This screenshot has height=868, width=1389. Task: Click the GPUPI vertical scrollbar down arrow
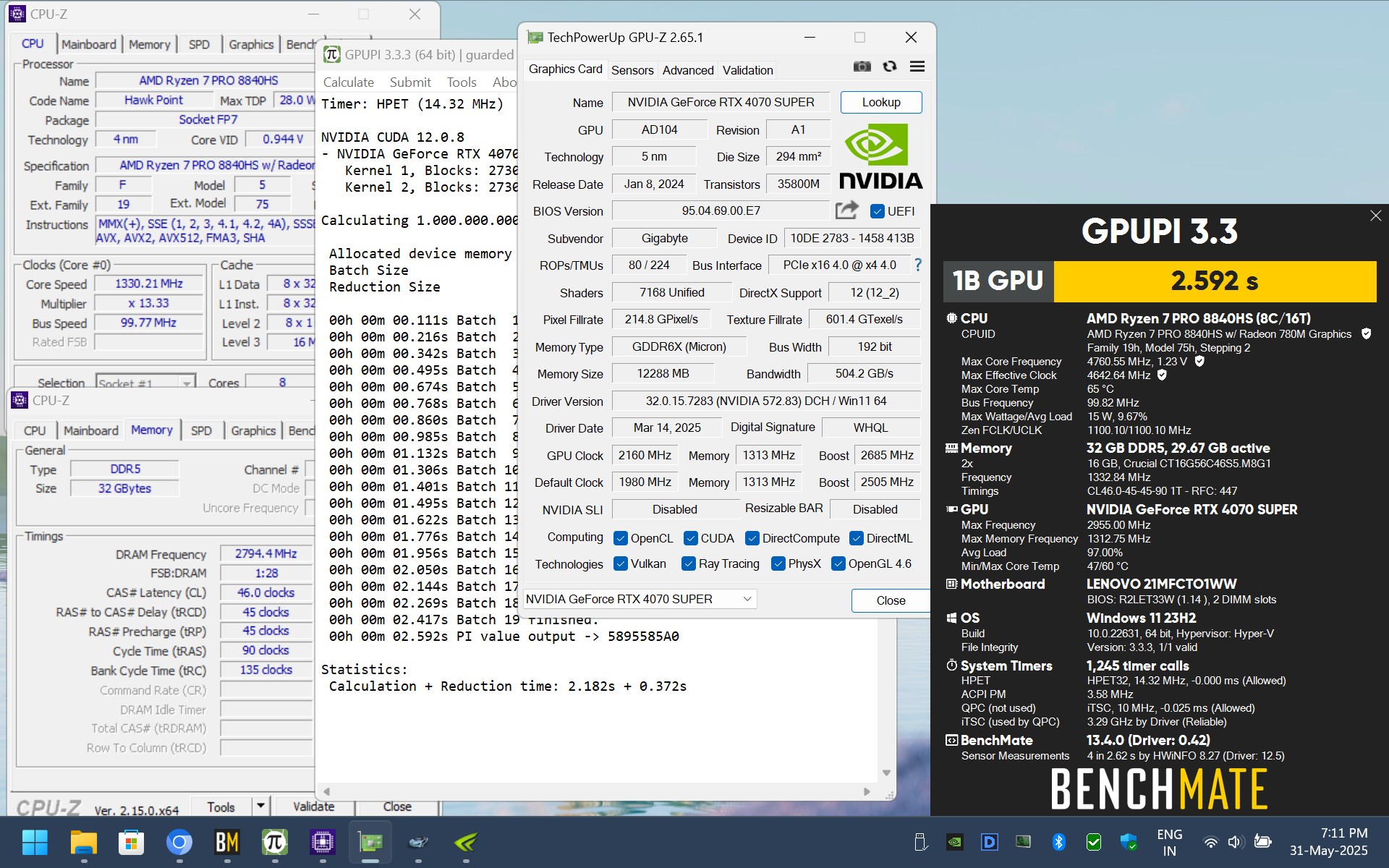[x=886, y=773]
